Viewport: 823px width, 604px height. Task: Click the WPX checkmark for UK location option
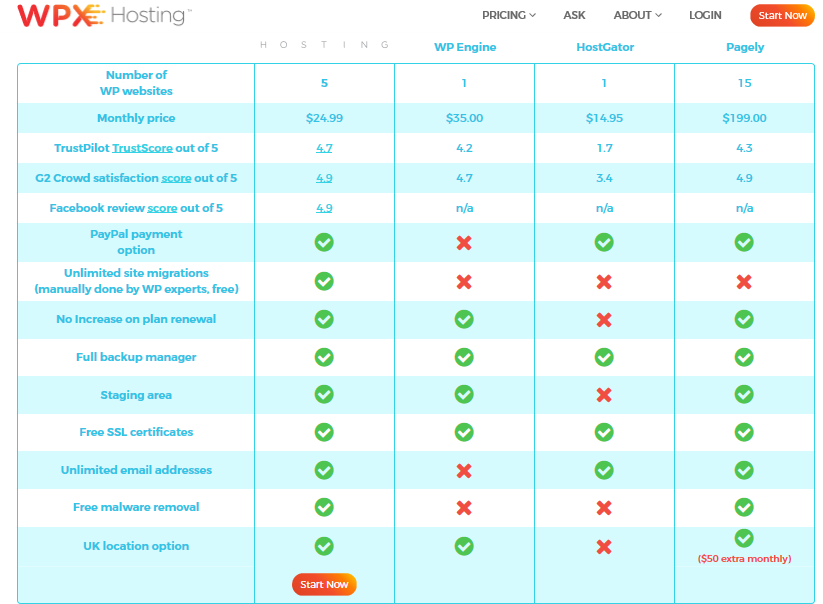pyautogui.click(x=324, y=546)
